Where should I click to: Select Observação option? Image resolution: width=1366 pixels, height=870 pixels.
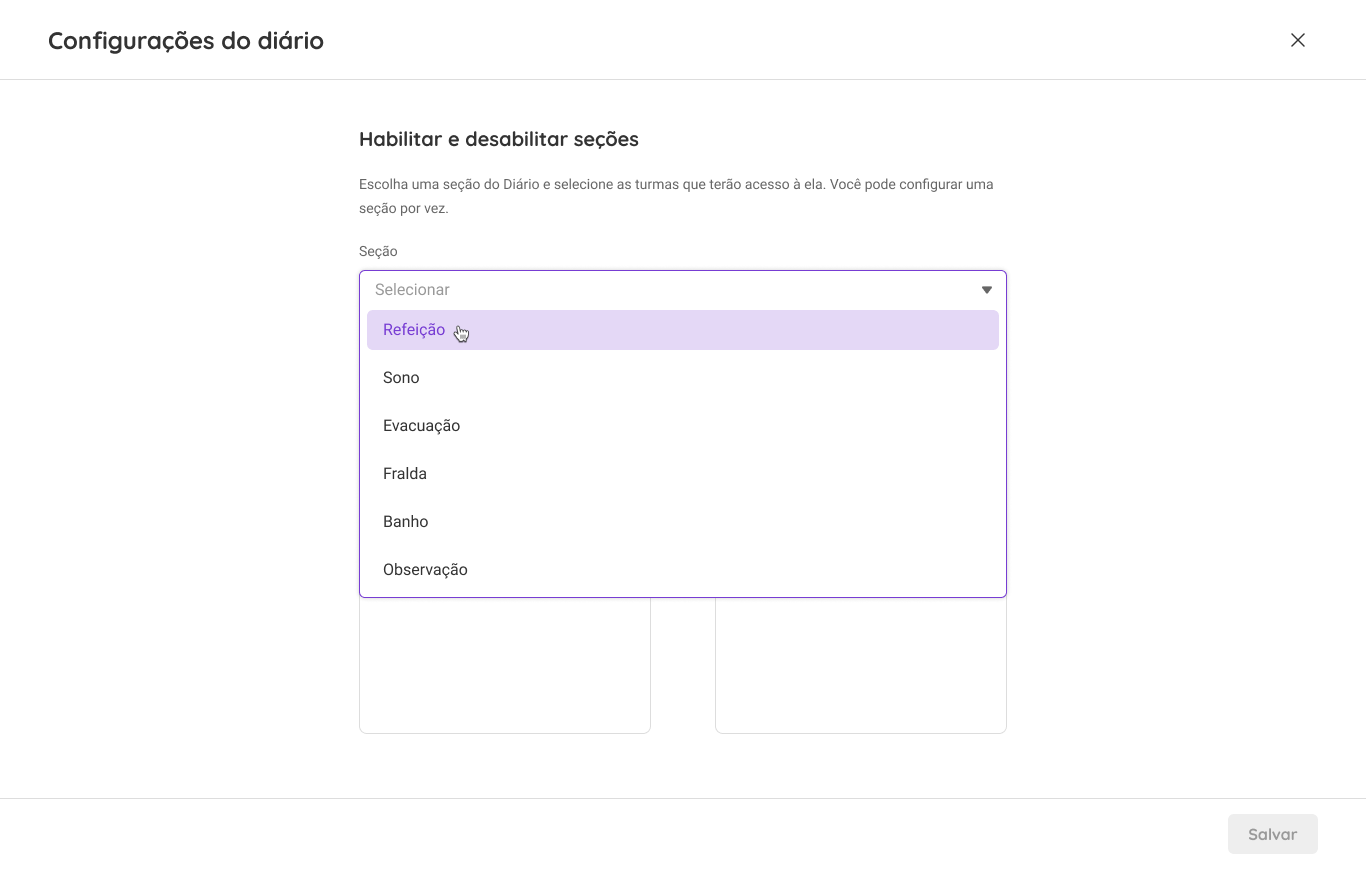683,570
